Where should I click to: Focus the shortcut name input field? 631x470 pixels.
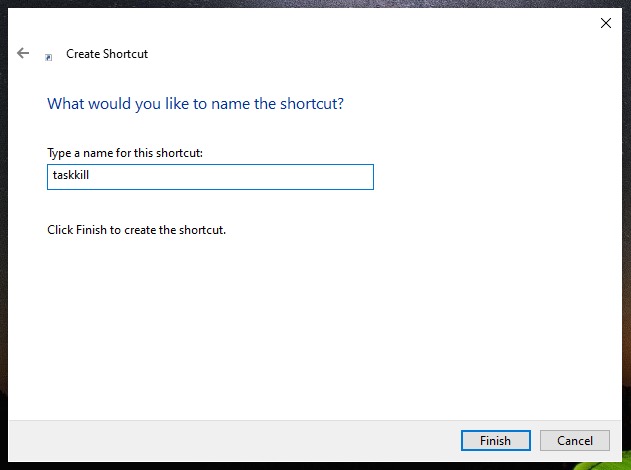(x=210, y=177)
